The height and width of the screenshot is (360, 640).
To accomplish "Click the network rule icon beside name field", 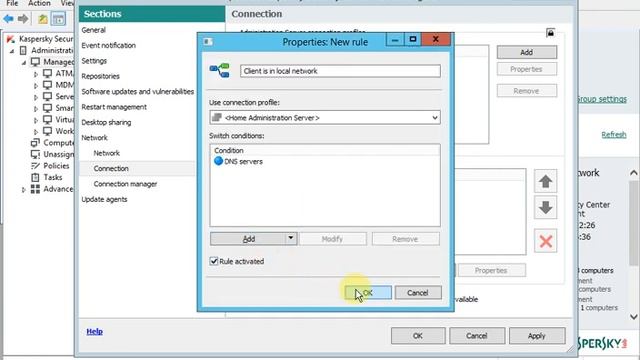I will click(x=220, y=71).
